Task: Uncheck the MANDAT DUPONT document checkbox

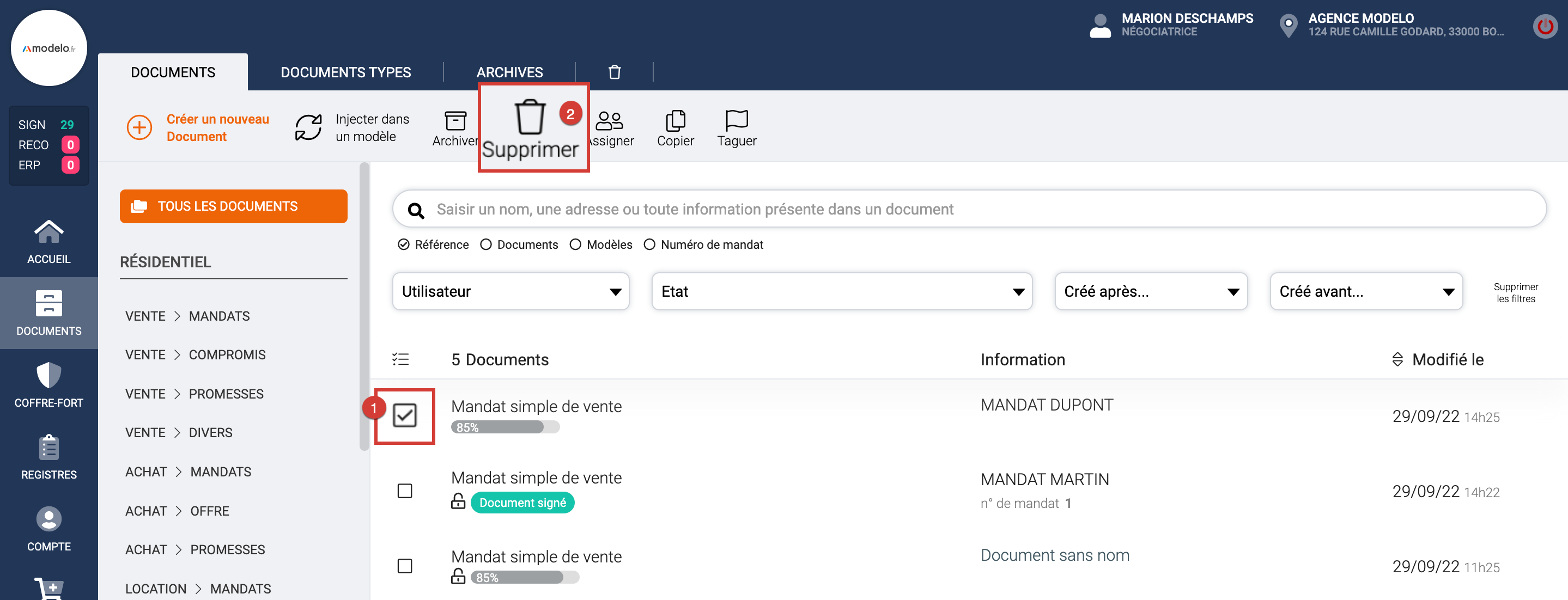Action: pyautogui.click(x=404, y=415)
